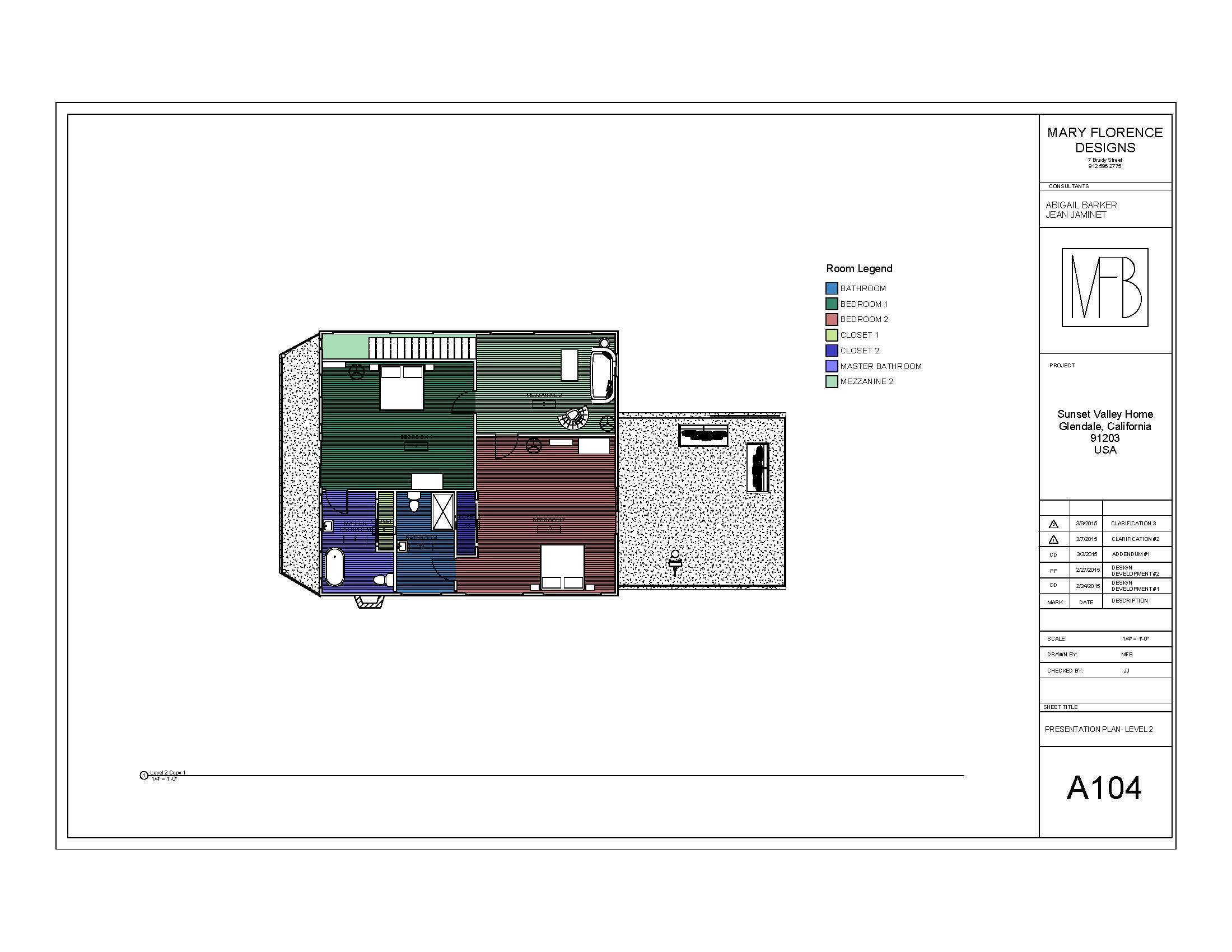Click the 'A104' sheet number
The width and height of the screenshot is (1232, 952).
tap(1104, 788)
